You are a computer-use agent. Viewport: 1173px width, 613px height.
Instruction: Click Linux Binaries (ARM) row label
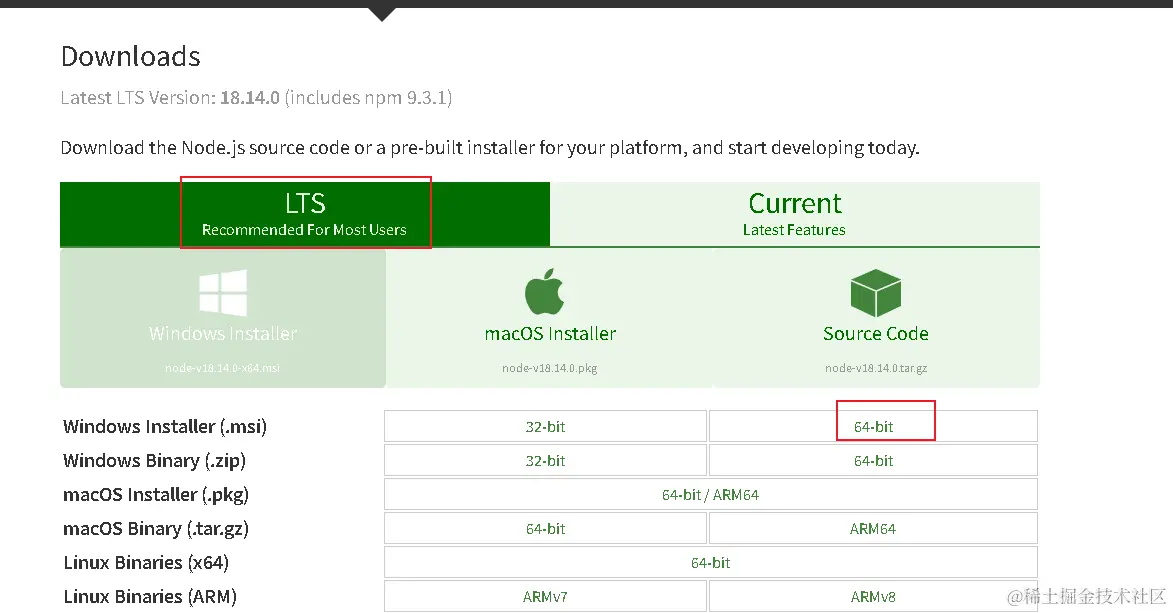pos(150,597)
